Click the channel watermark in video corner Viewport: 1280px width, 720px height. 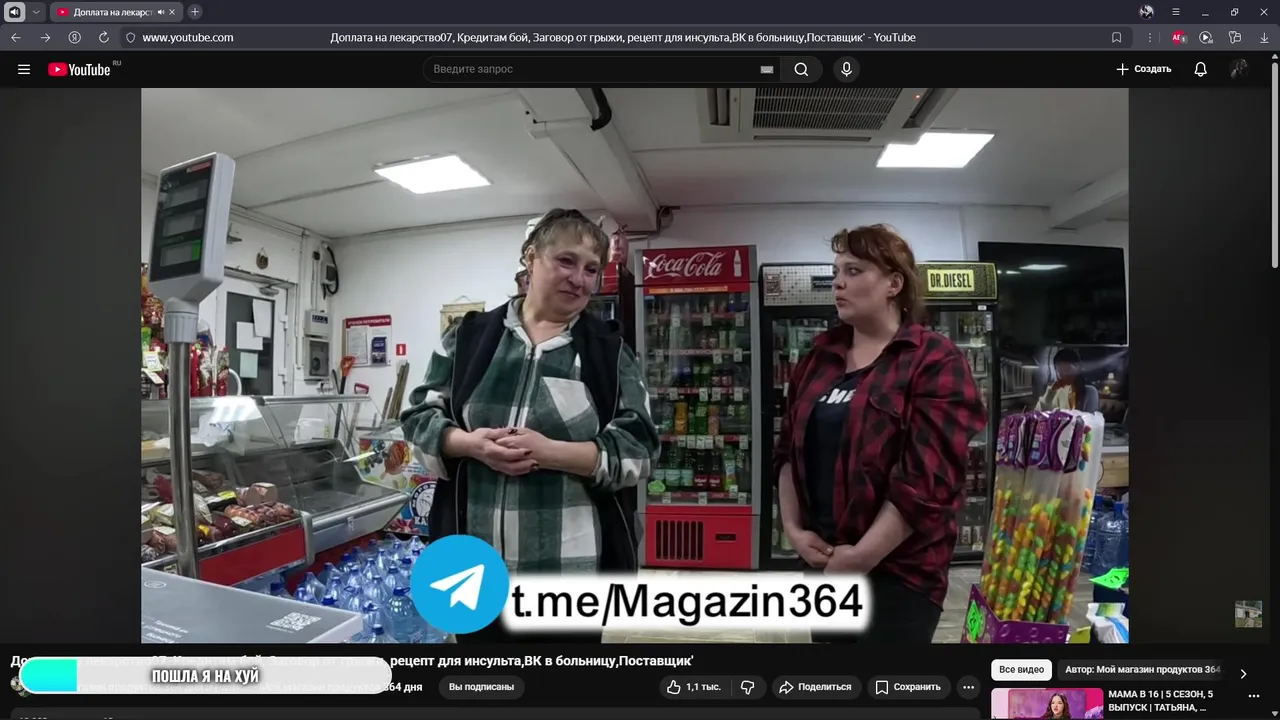click(x=1248, y=614)
